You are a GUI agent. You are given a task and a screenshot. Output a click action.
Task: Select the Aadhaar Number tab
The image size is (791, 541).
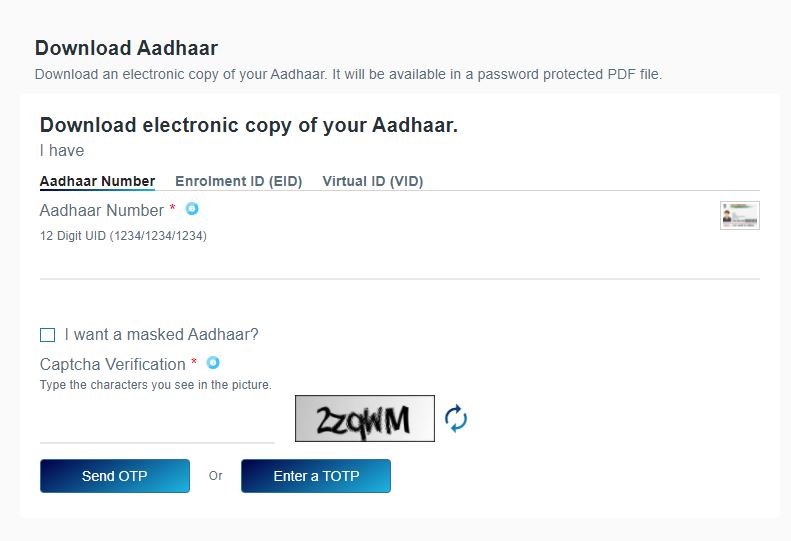(97, 181)
